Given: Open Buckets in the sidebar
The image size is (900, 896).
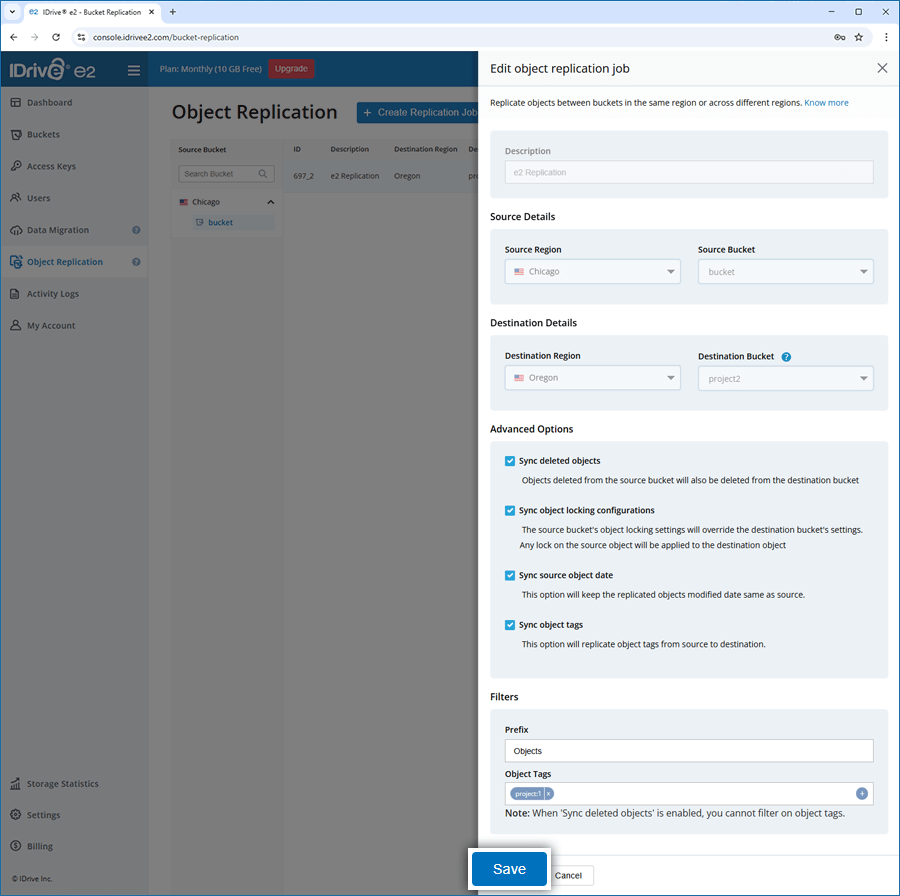Looking at the screenshot, I should pos(43,134).
